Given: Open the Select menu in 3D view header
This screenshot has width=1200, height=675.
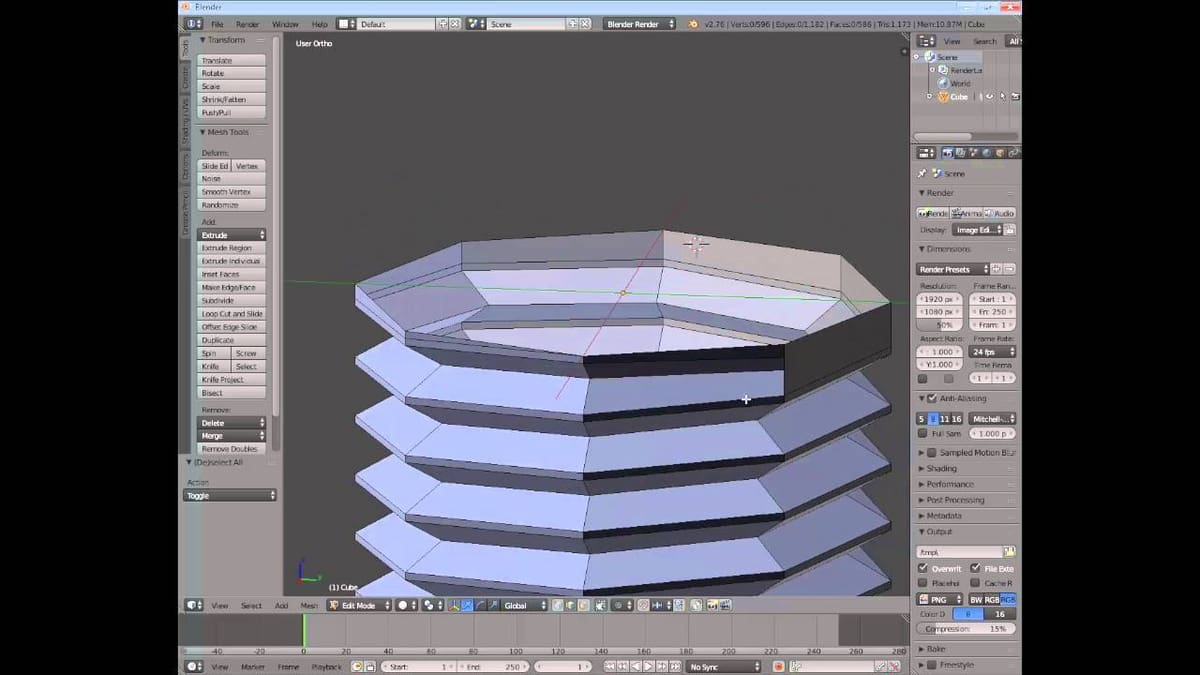Looking at the screenshot, I should [251, 605].
